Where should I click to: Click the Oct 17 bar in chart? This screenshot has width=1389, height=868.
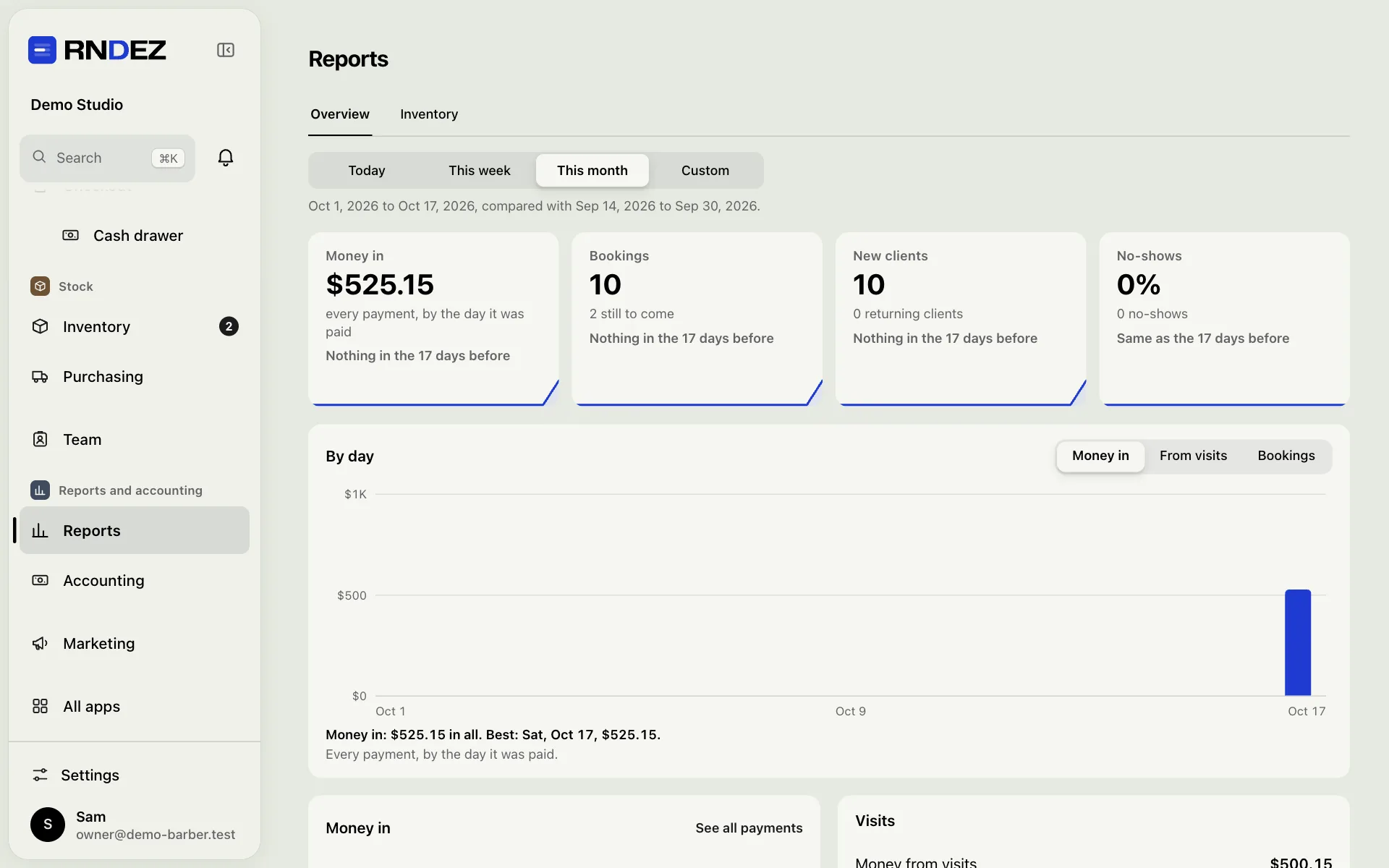point(1298,642)
